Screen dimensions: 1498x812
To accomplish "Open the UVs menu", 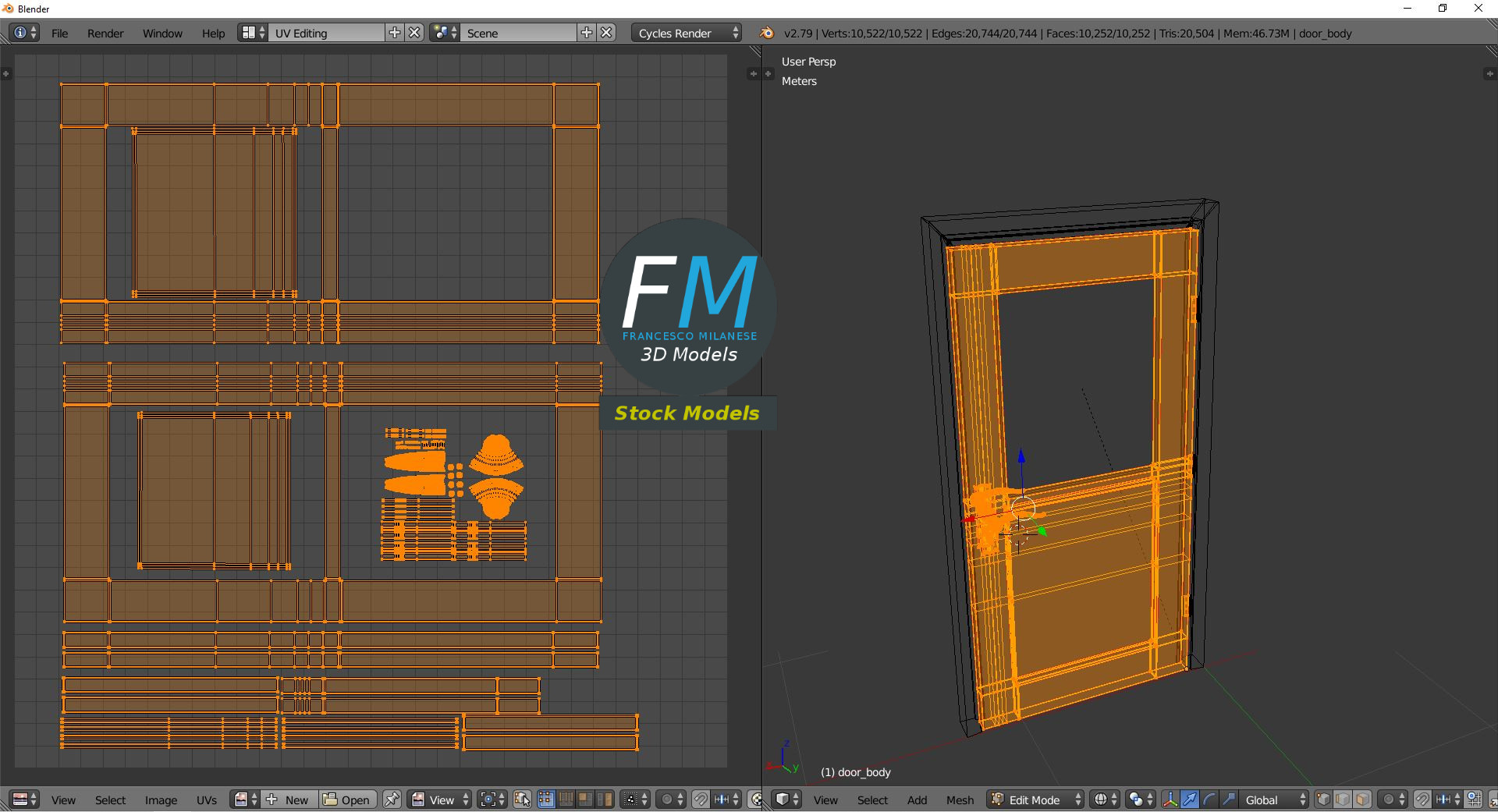I will [x=207, y=800].
